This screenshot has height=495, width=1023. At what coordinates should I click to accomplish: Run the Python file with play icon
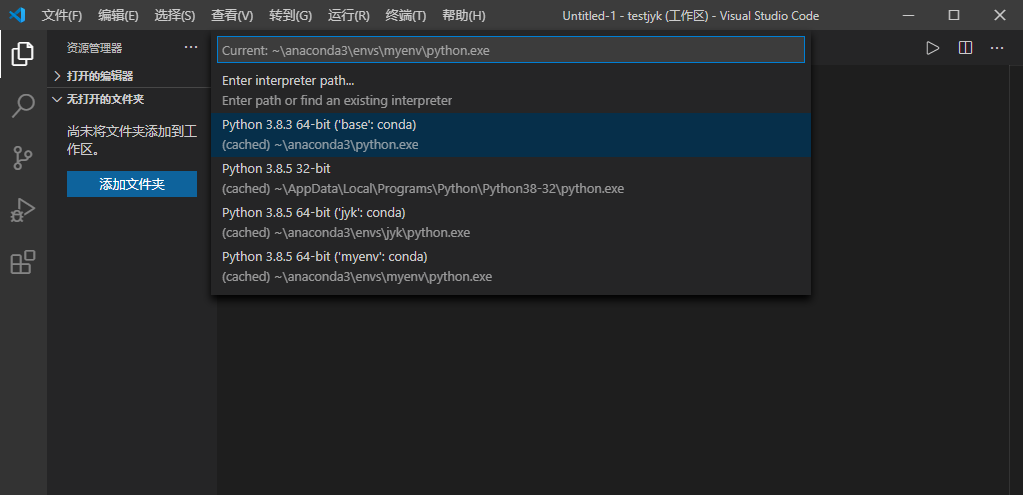933,48
